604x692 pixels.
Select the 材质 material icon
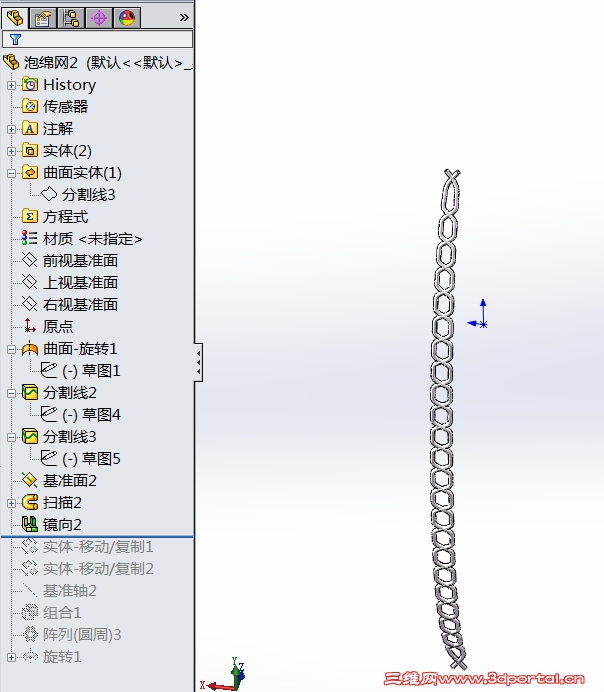coord(30,238)
